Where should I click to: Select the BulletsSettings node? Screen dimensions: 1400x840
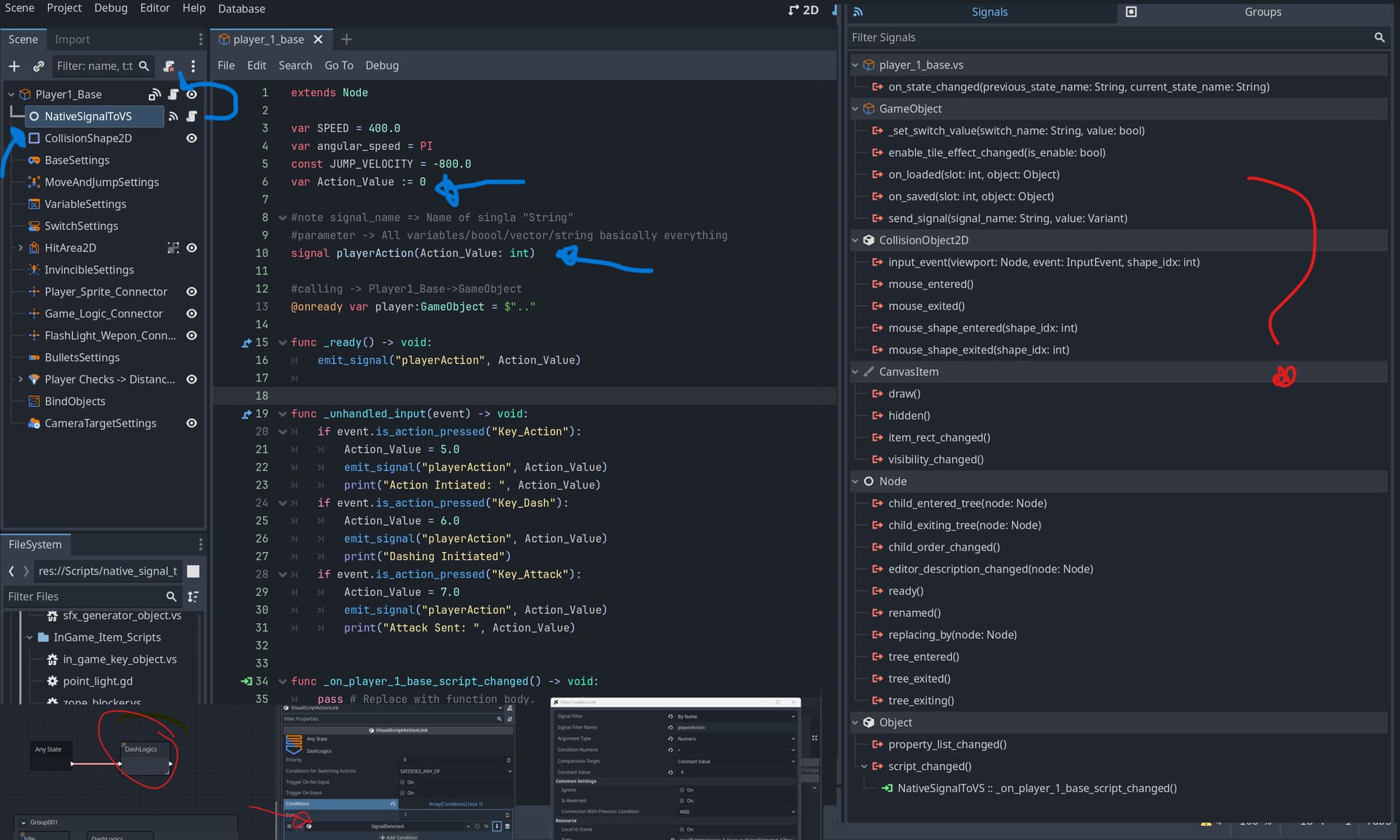82,357
